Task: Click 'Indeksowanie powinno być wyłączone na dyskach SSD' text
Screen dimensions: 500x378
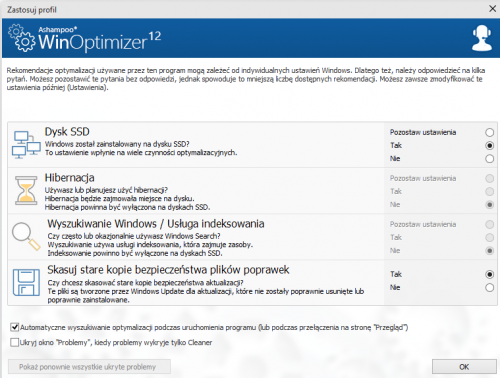Action: (135, 253)
